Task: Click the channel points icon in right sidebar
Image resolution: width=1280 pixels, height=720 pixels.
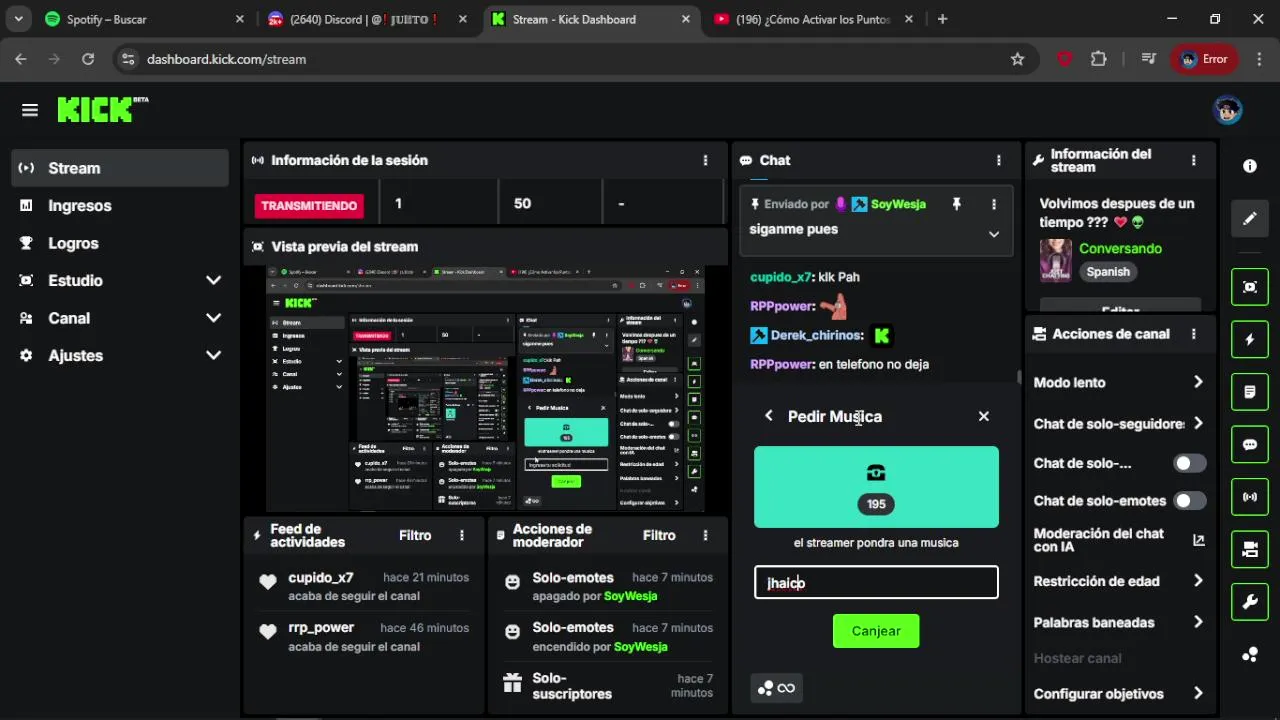Action: click(x=1250, y=655)
